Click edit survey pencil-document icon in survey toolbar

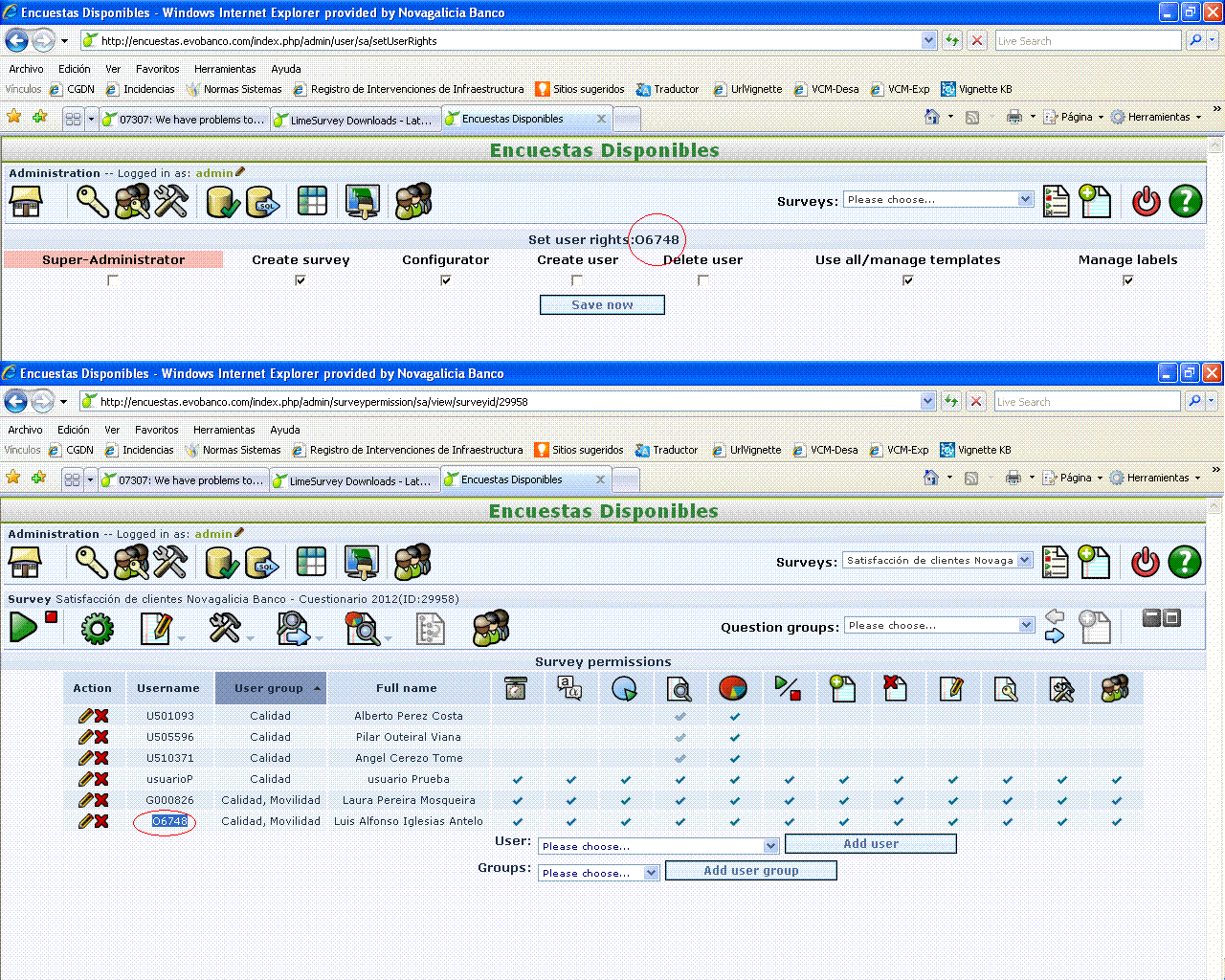tap(156, 629)
